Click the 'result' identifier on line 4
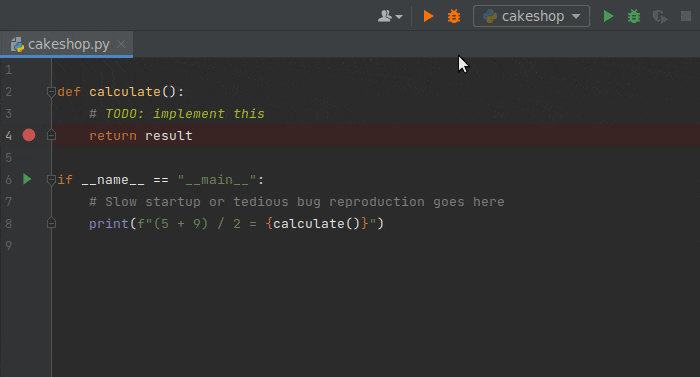Viewport: 700px width, 377px height. (169, 135)
